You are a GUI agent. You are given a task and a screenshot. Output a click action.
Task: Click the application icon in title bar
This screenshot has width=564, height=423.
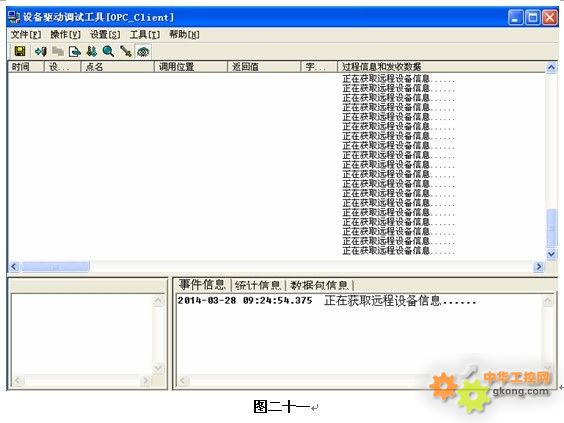[x=14, y=17]
